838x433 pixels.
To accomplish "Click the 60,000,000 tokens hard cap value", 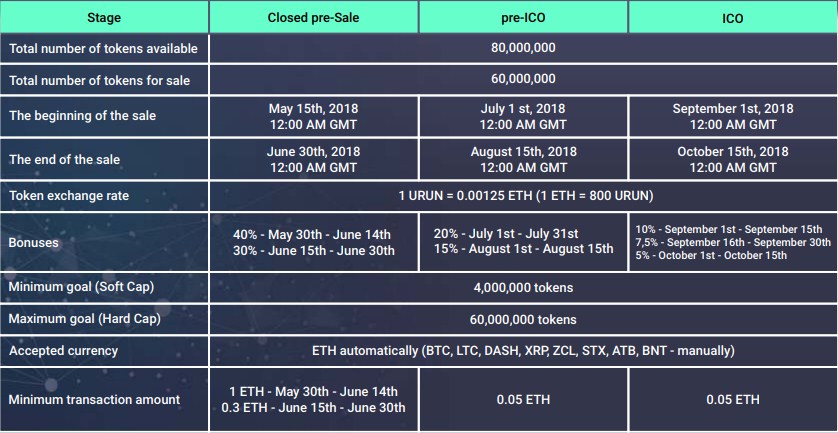I will pos(523,320).
